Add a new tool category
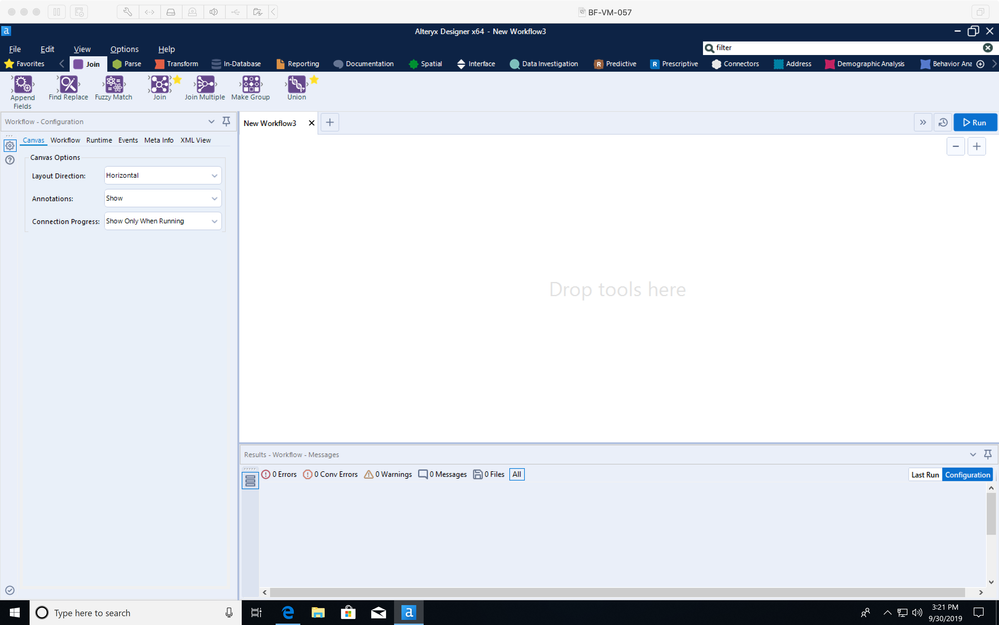Viewport: 999px width, 625px height. pyautogui.click(x=981, y=64)
